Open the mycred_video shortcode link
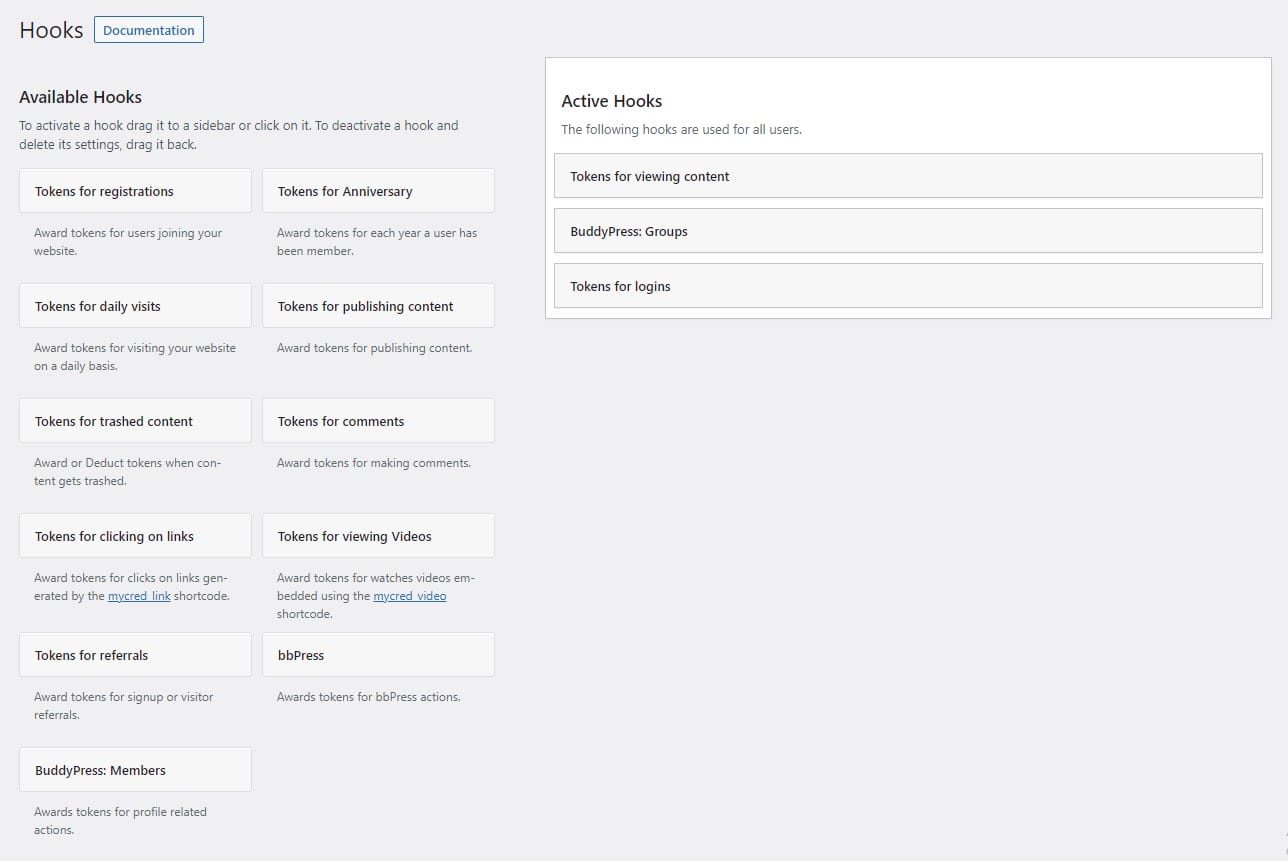Screen dimensions: 1288x861 pyautogui.click(x=410, y=596)
